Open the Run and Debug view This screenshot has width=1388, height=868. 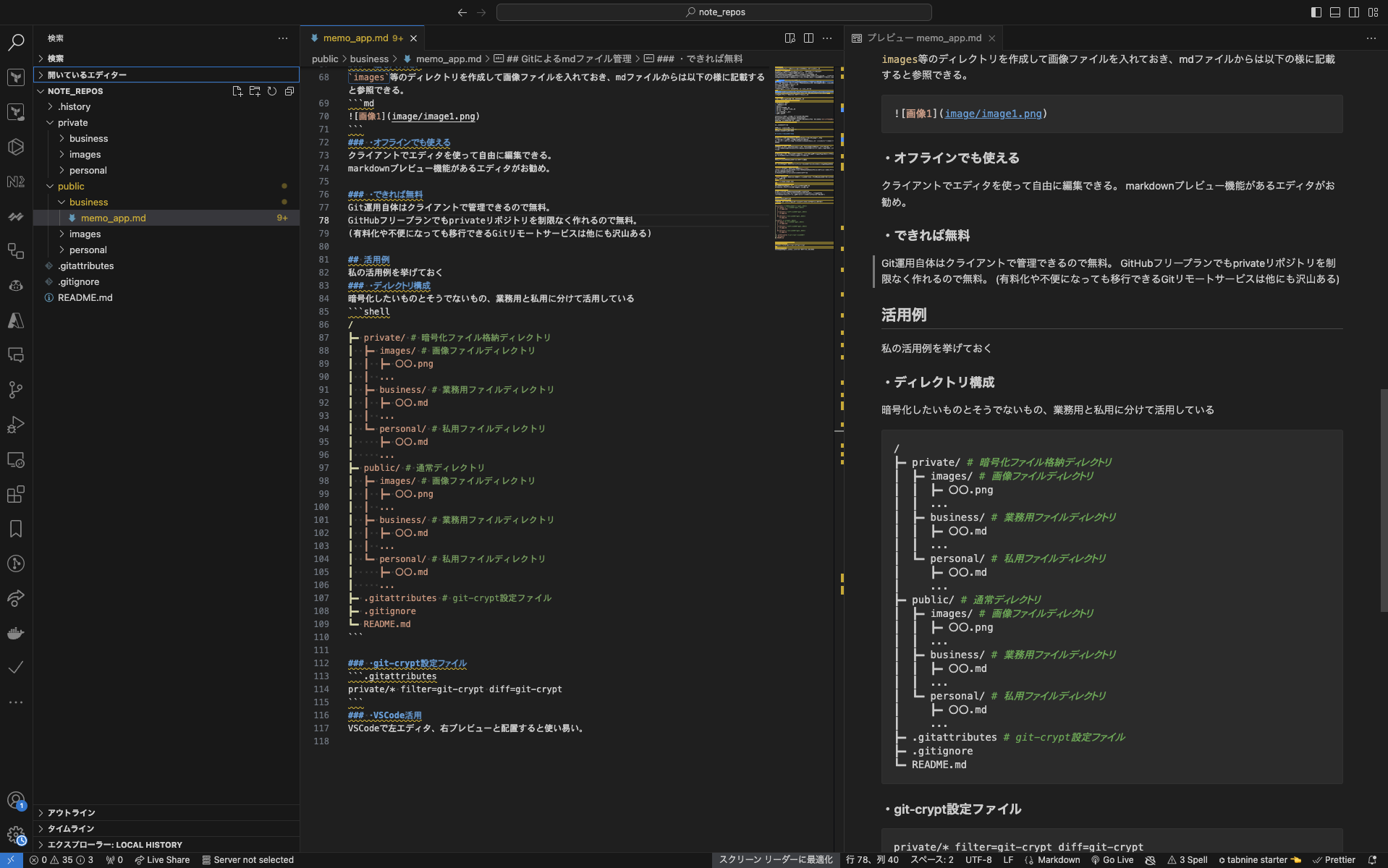point(16,425)
